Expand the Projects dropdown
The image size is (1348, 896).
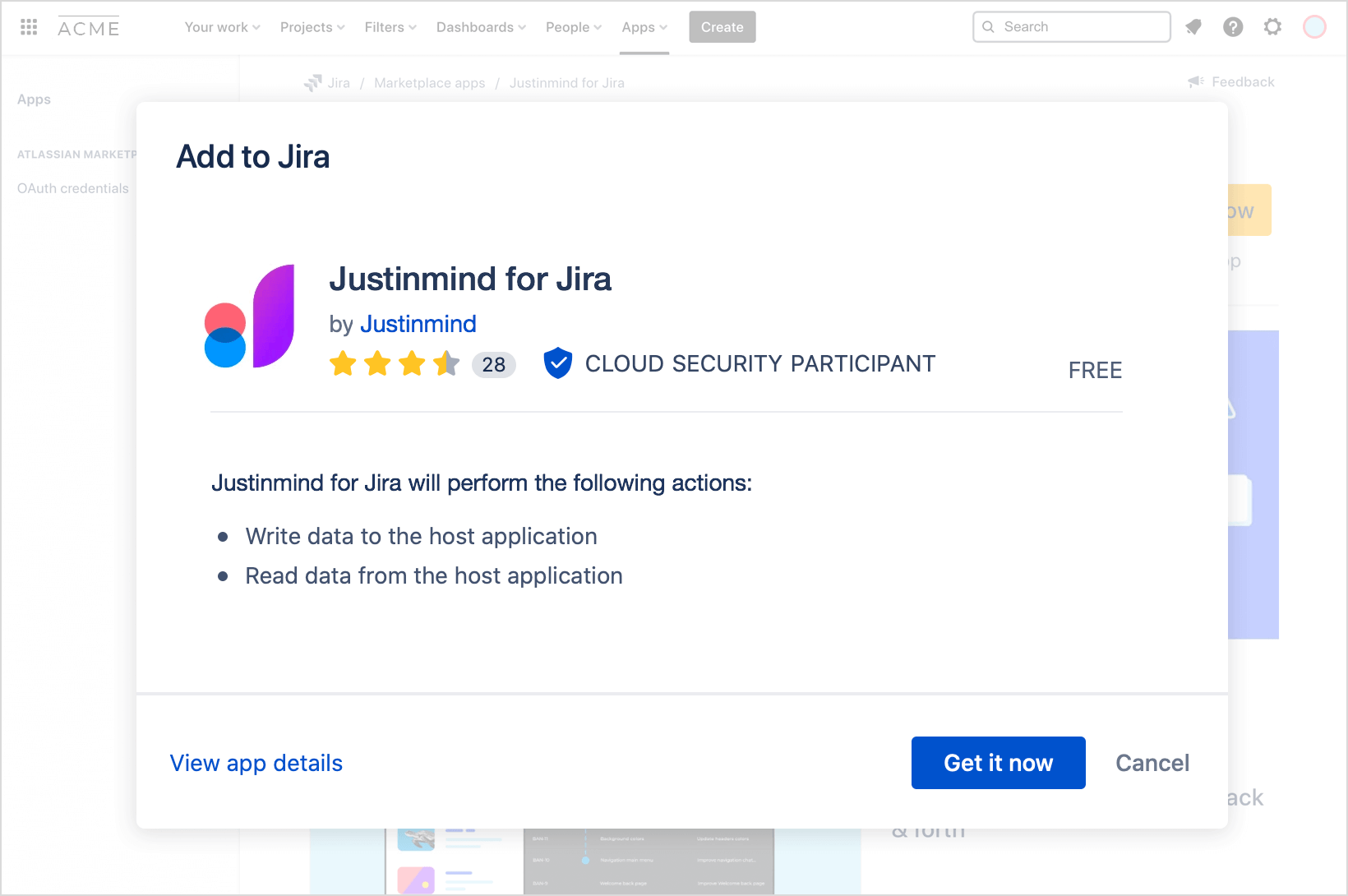312,27
